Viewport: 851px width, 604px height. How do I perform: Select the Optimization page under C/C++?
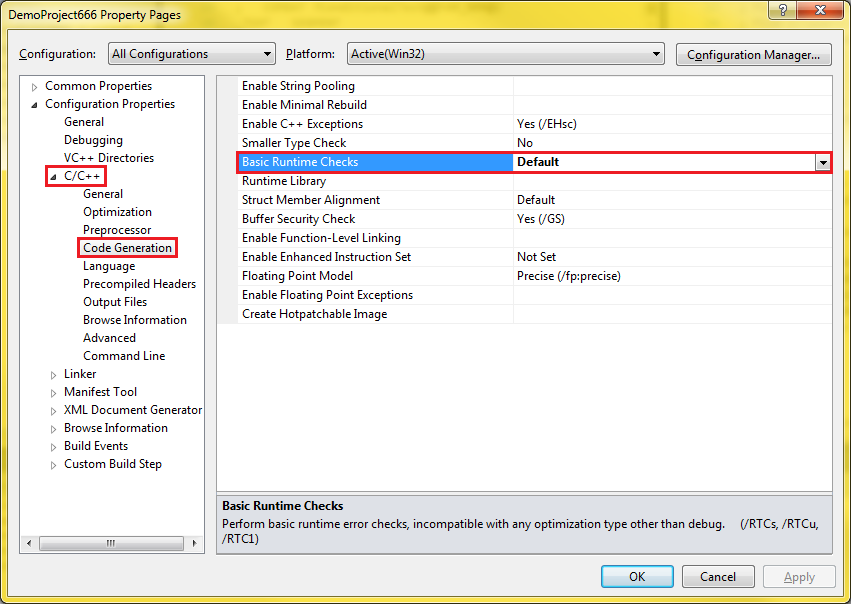[117, 212]
